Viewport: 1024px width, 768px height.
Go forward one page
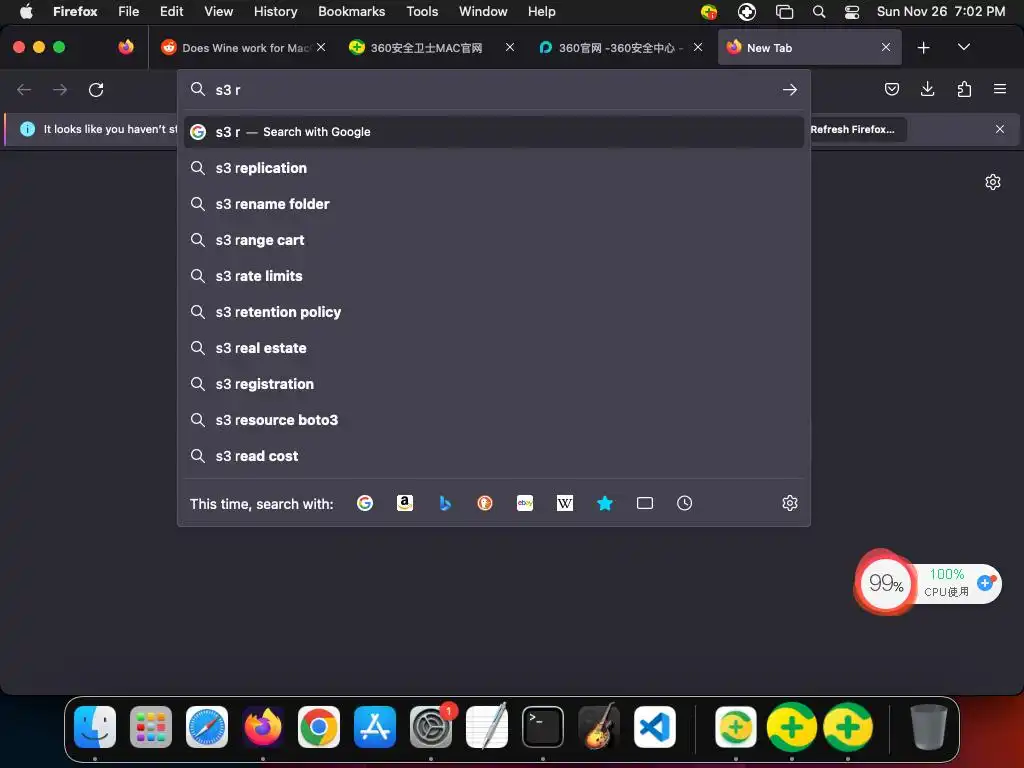[x=60, y=89]
